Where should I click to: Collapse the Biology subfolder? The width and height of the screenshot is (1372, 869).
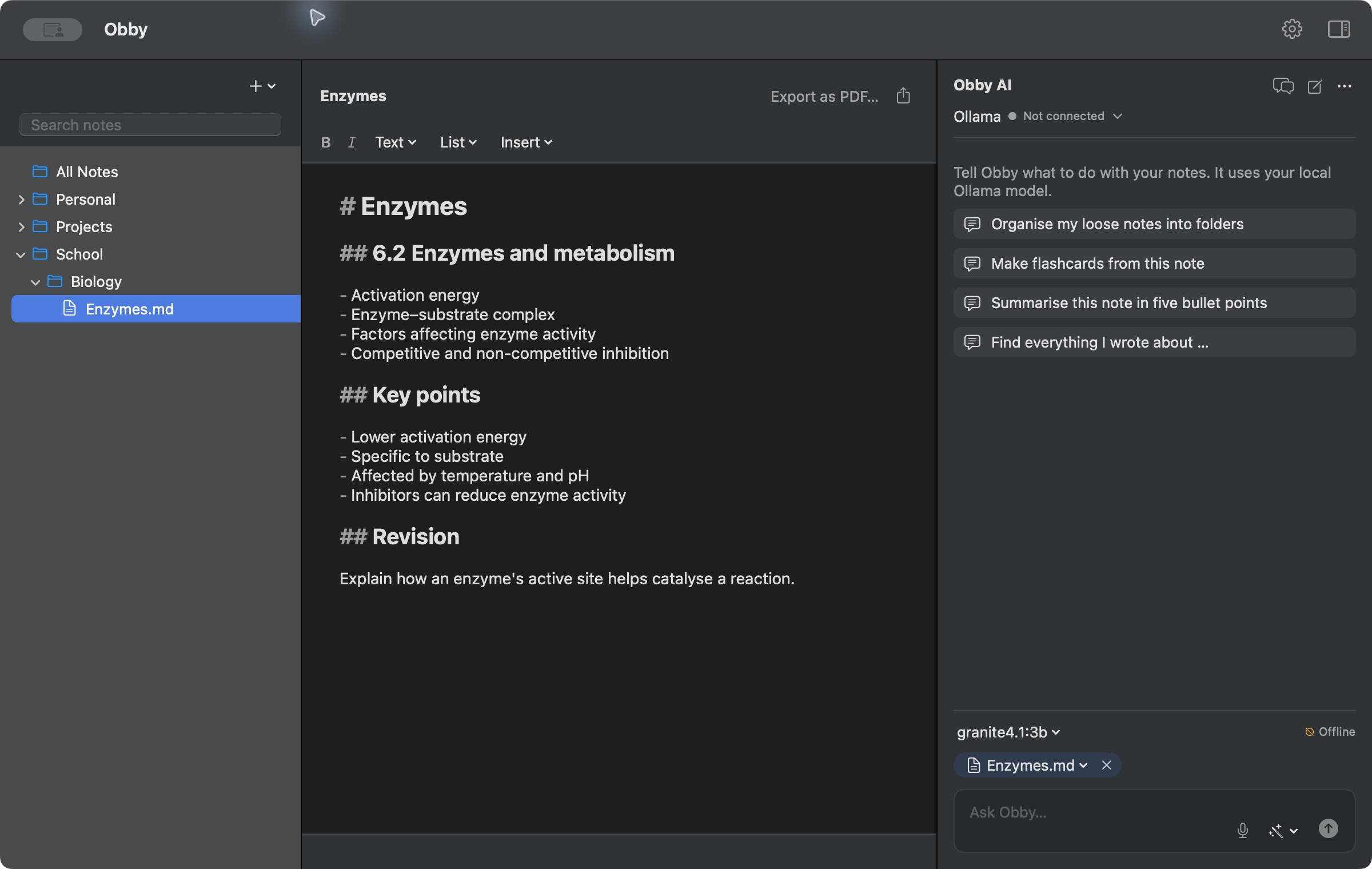pyautogui.click(x=35, y=282)
